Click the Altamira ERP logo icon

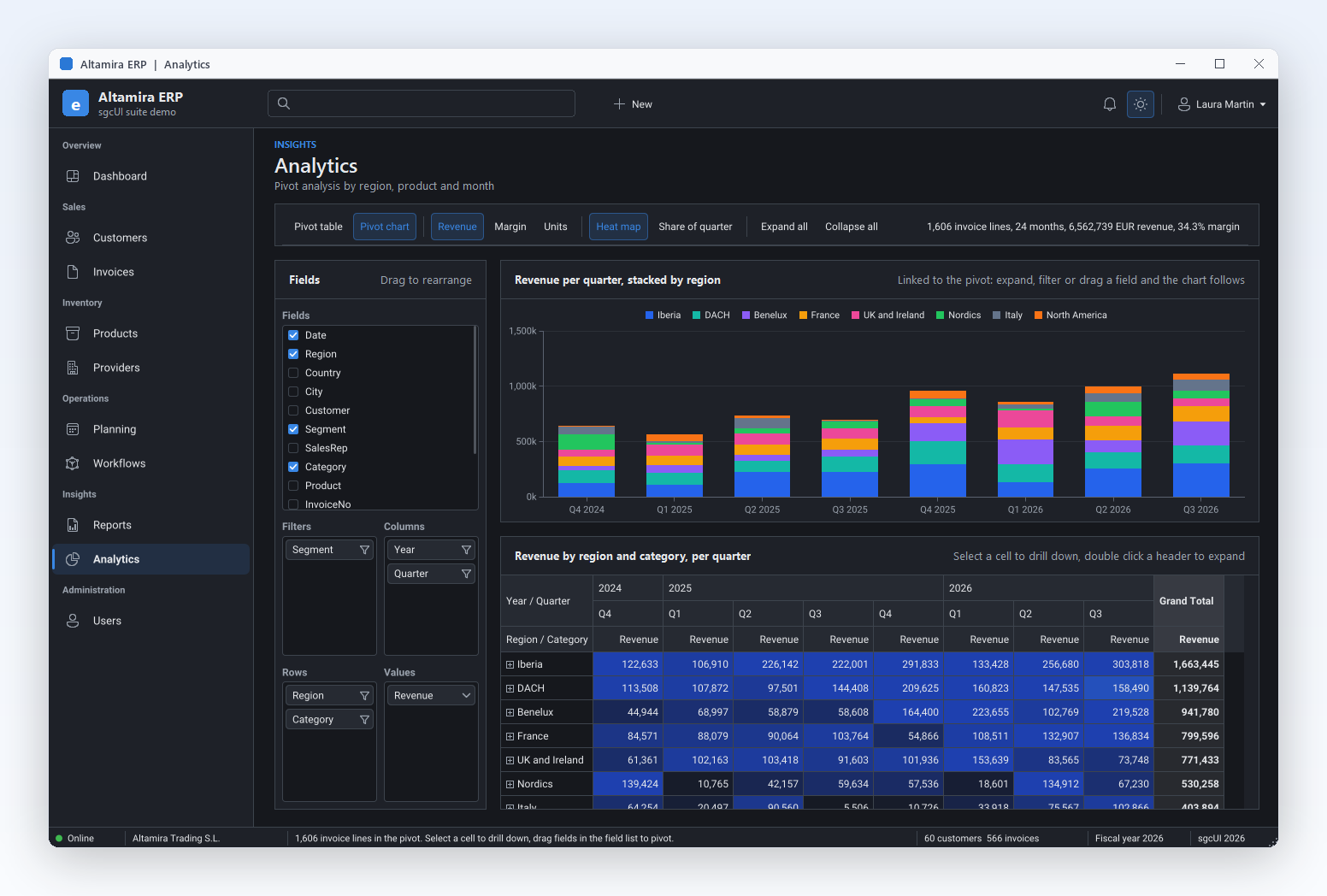click(75, 103)
